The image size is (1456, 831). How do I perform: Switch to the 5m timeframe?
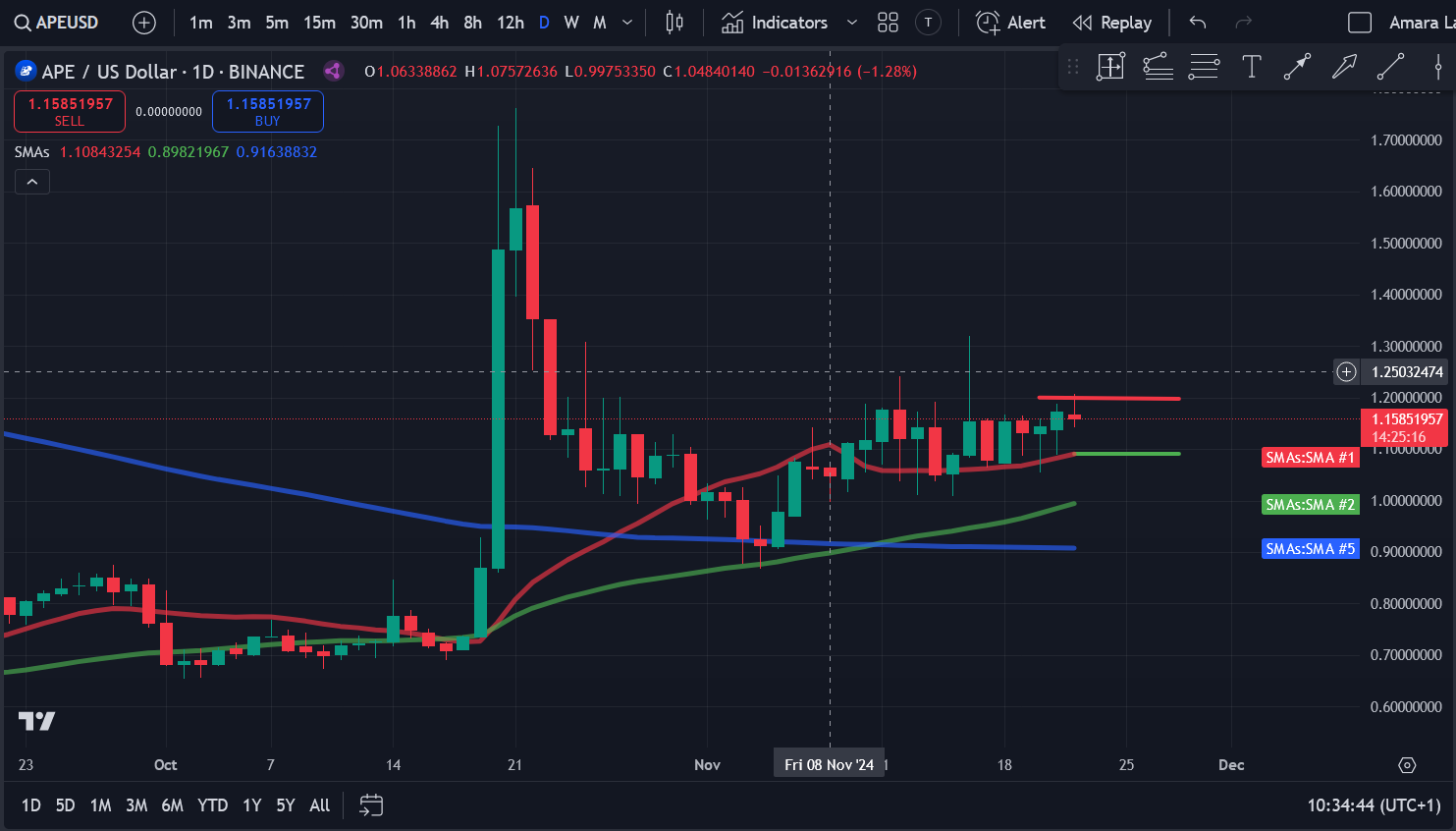tap(277, 23)
